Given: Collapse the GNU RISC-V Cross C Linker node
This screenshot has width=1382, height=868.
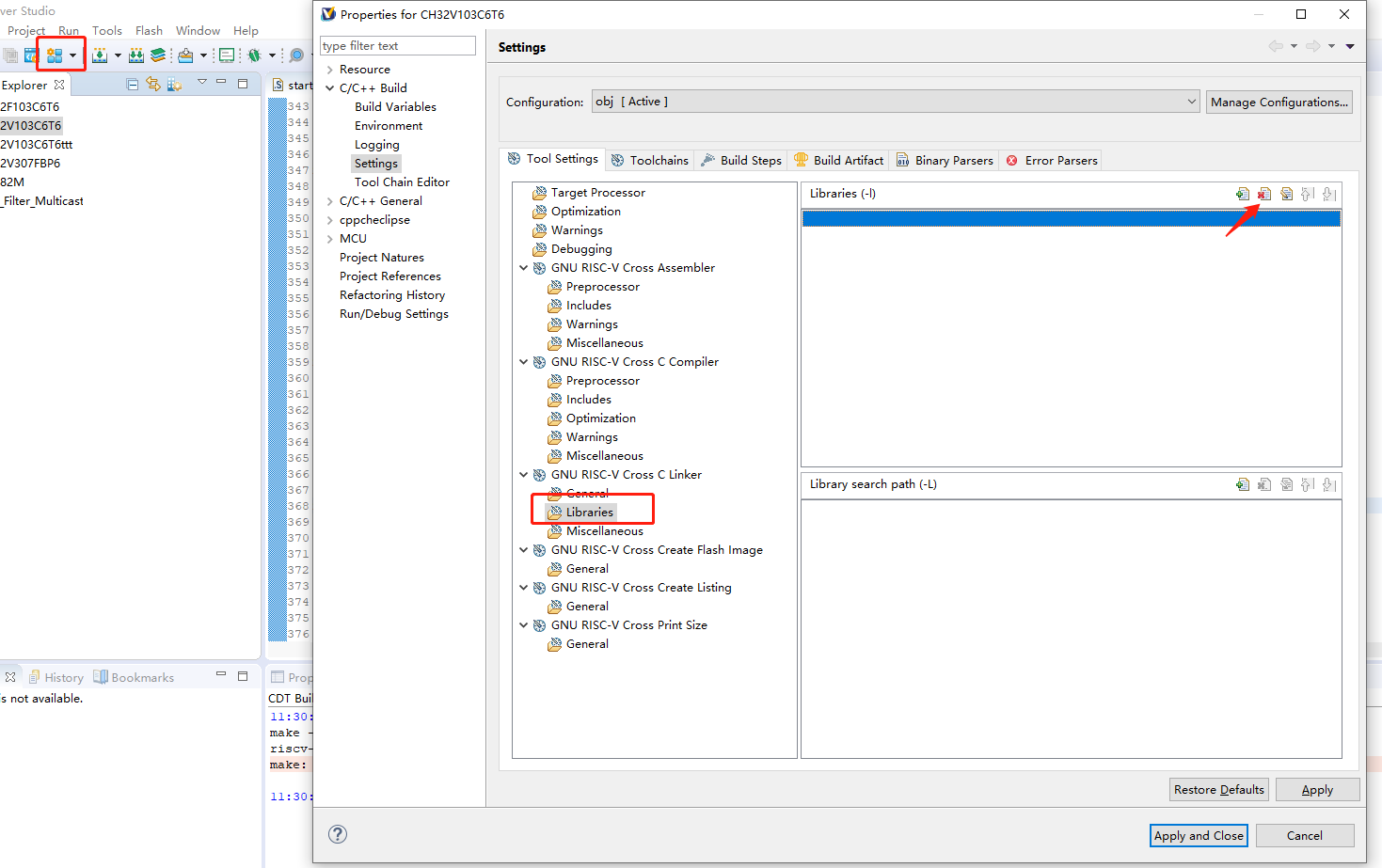Looking at the screenshot, I should [524, 475].
